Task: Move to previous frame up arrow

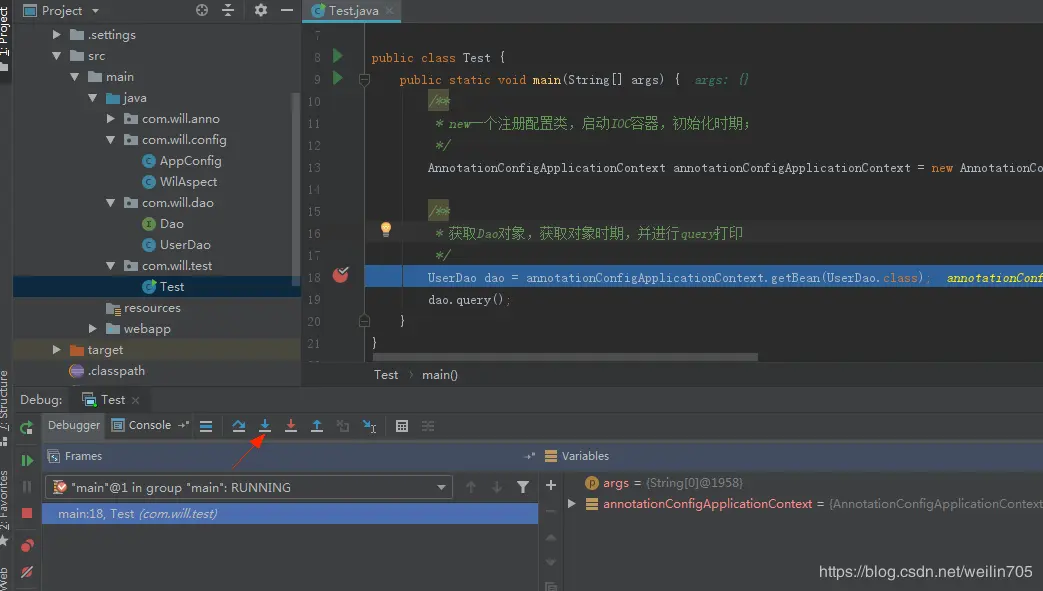Action: 471,487
